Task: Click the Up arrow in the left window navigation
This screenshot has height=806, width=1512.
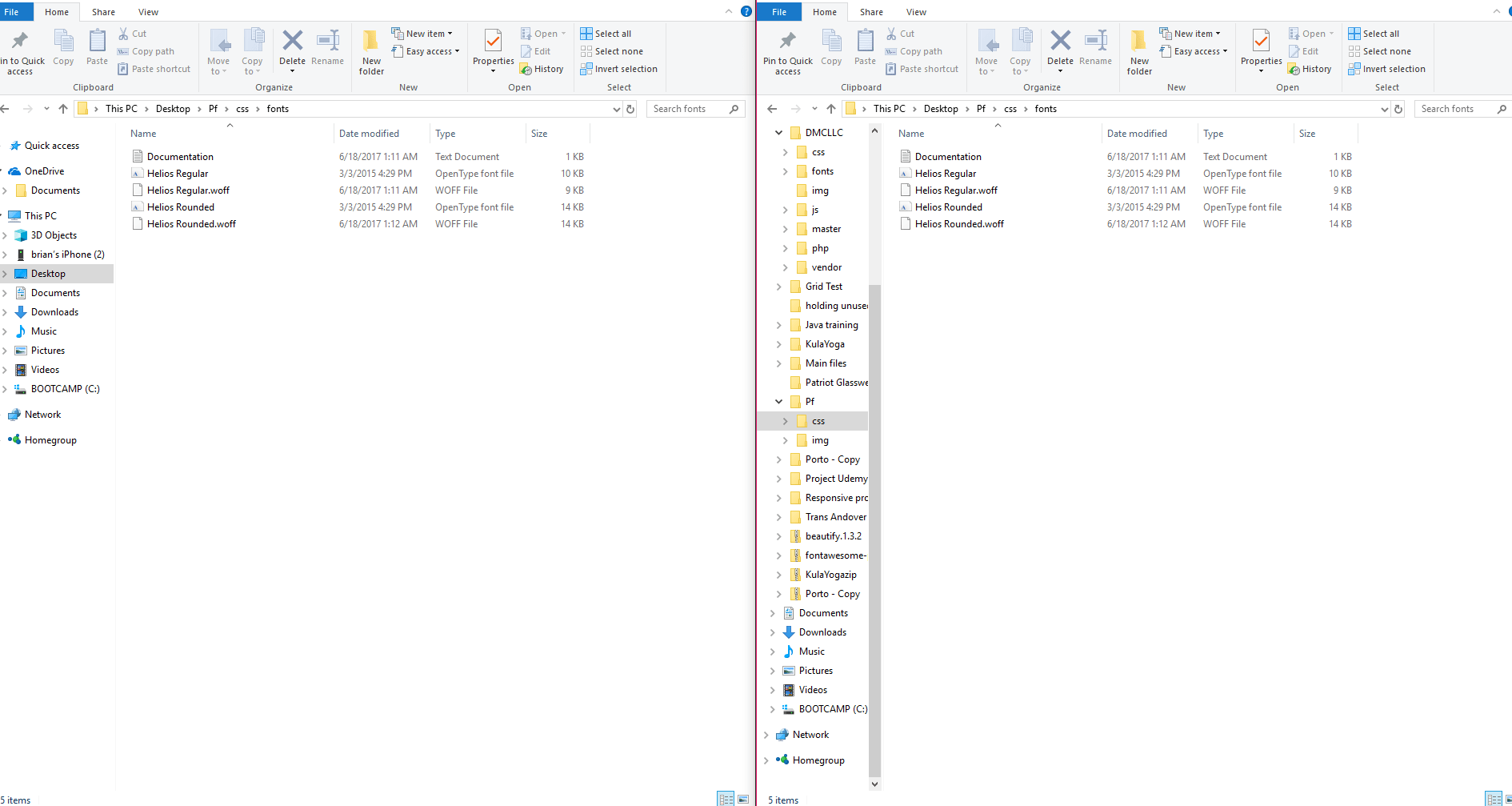Action: click(x=63, y=109)
